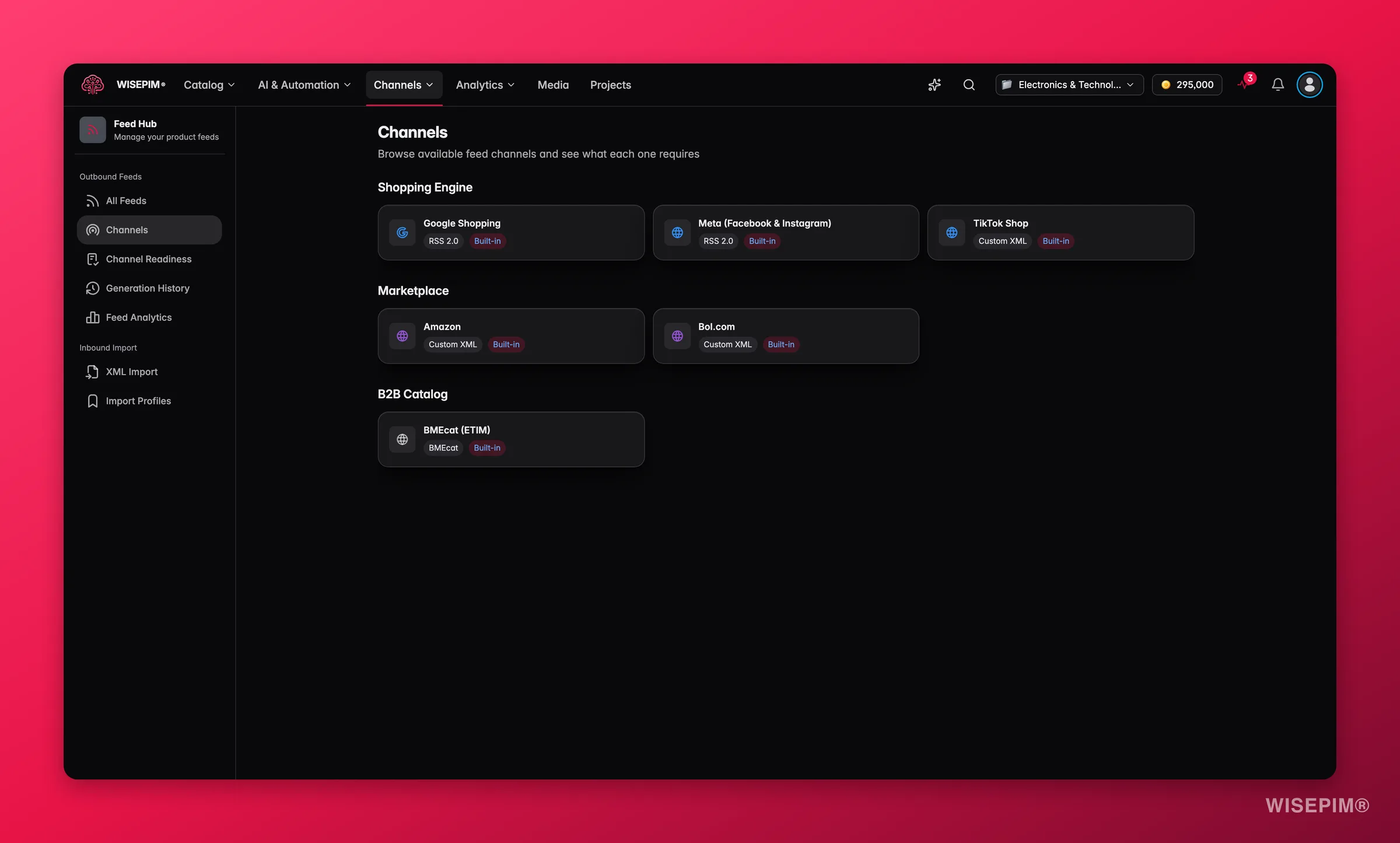Go to the Media tab
This screenshot has width=1400, height=843.
point(552,85)
